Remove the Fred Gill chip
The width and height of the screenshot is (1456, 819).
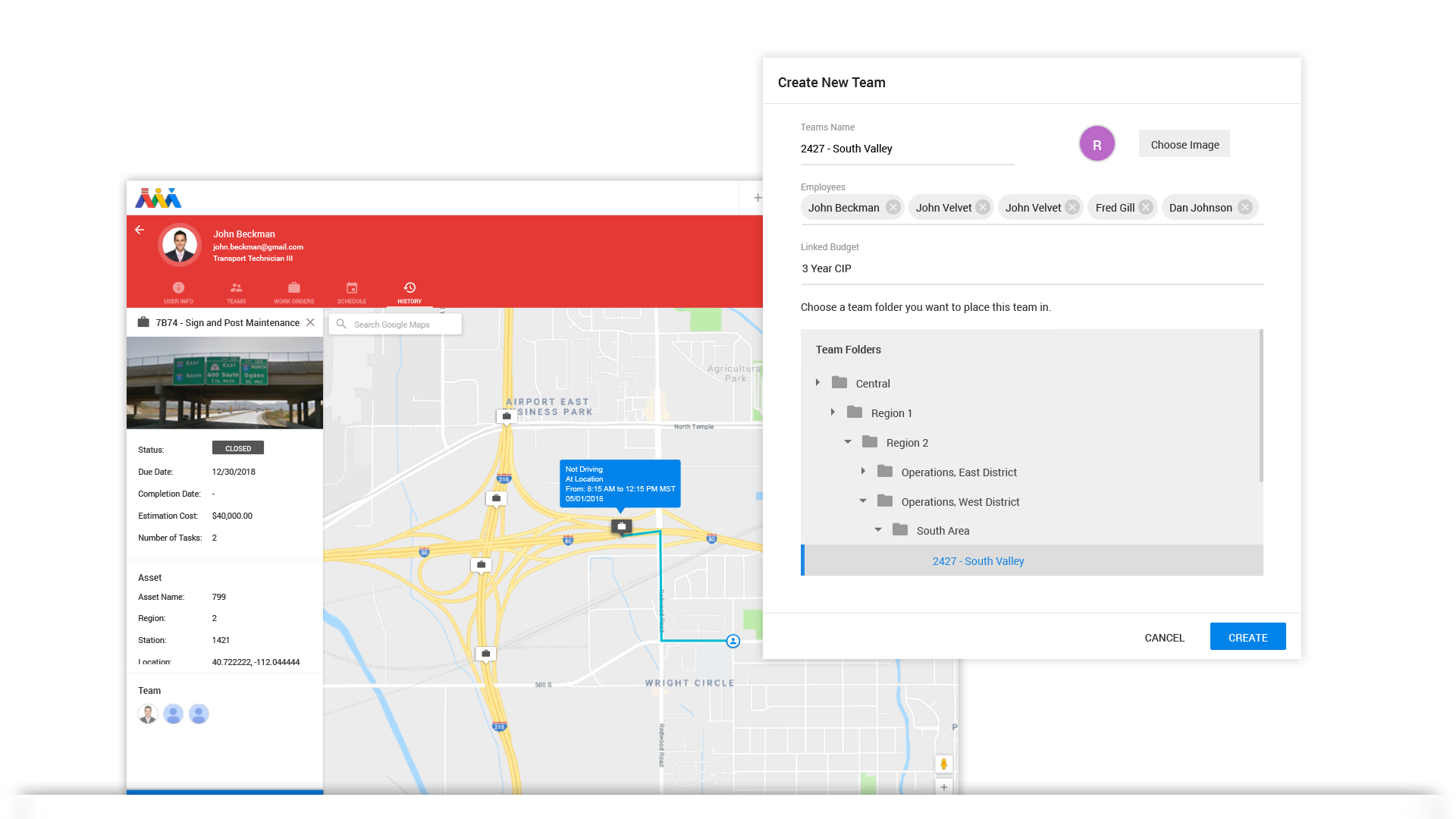[1146, 208]
